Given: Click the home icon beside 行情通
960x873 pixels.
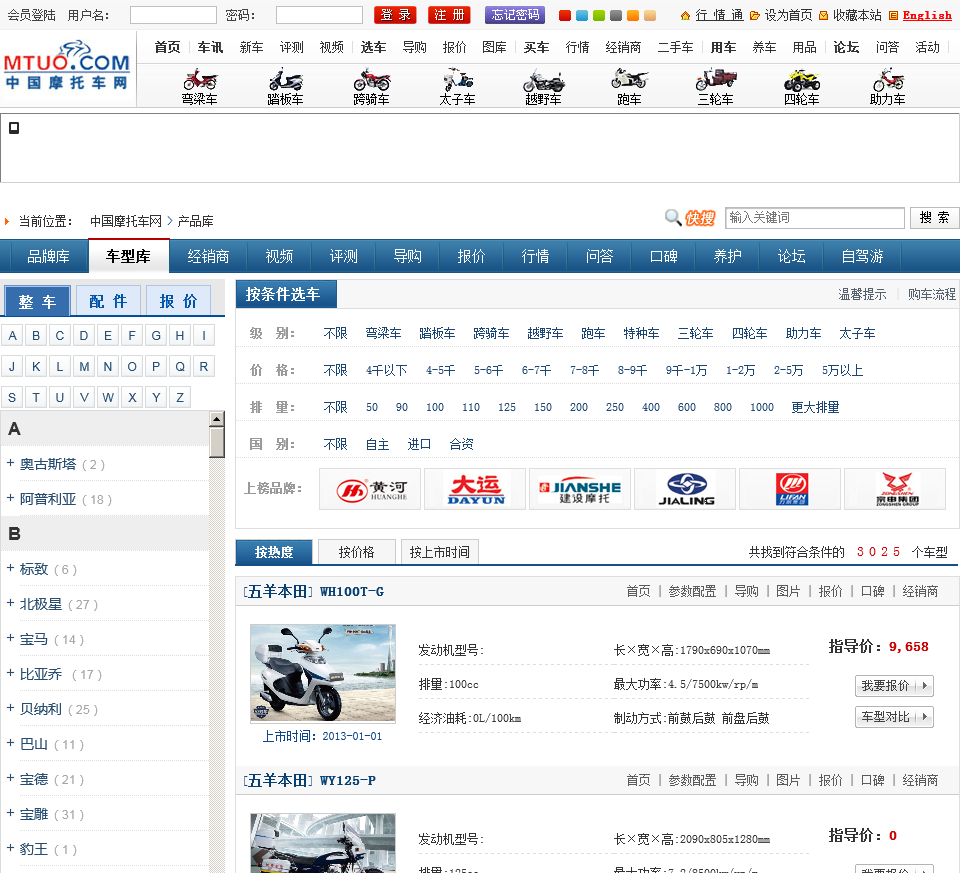Looking at the screenshot, I should 685,15.
